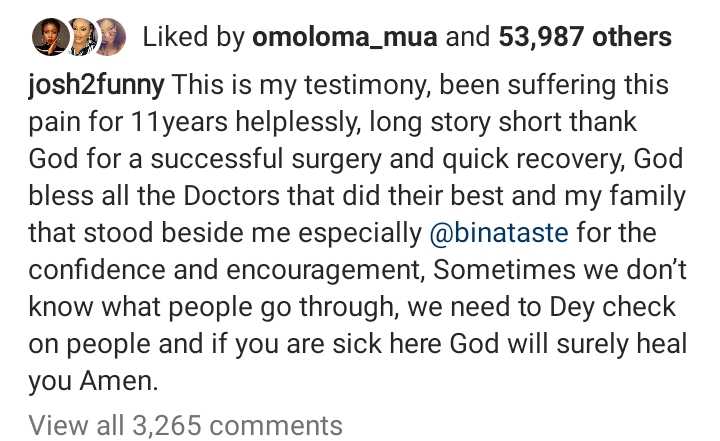720x441 pixels.
Task: View all 3,265 comments
Action: (186, 425)
